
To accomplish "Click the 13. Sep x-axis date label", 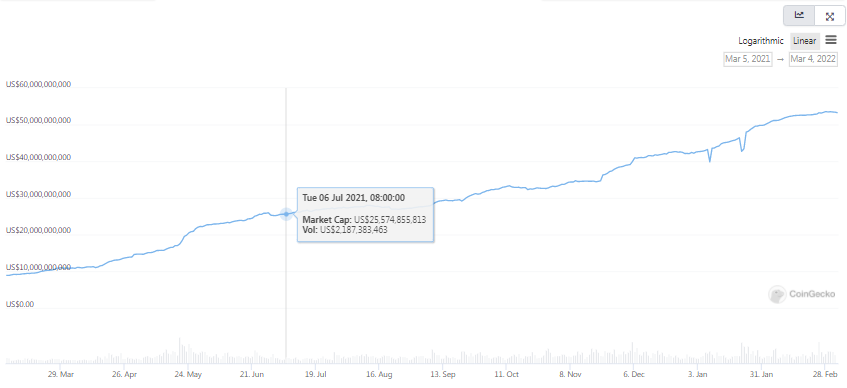I will coord(442,374).
